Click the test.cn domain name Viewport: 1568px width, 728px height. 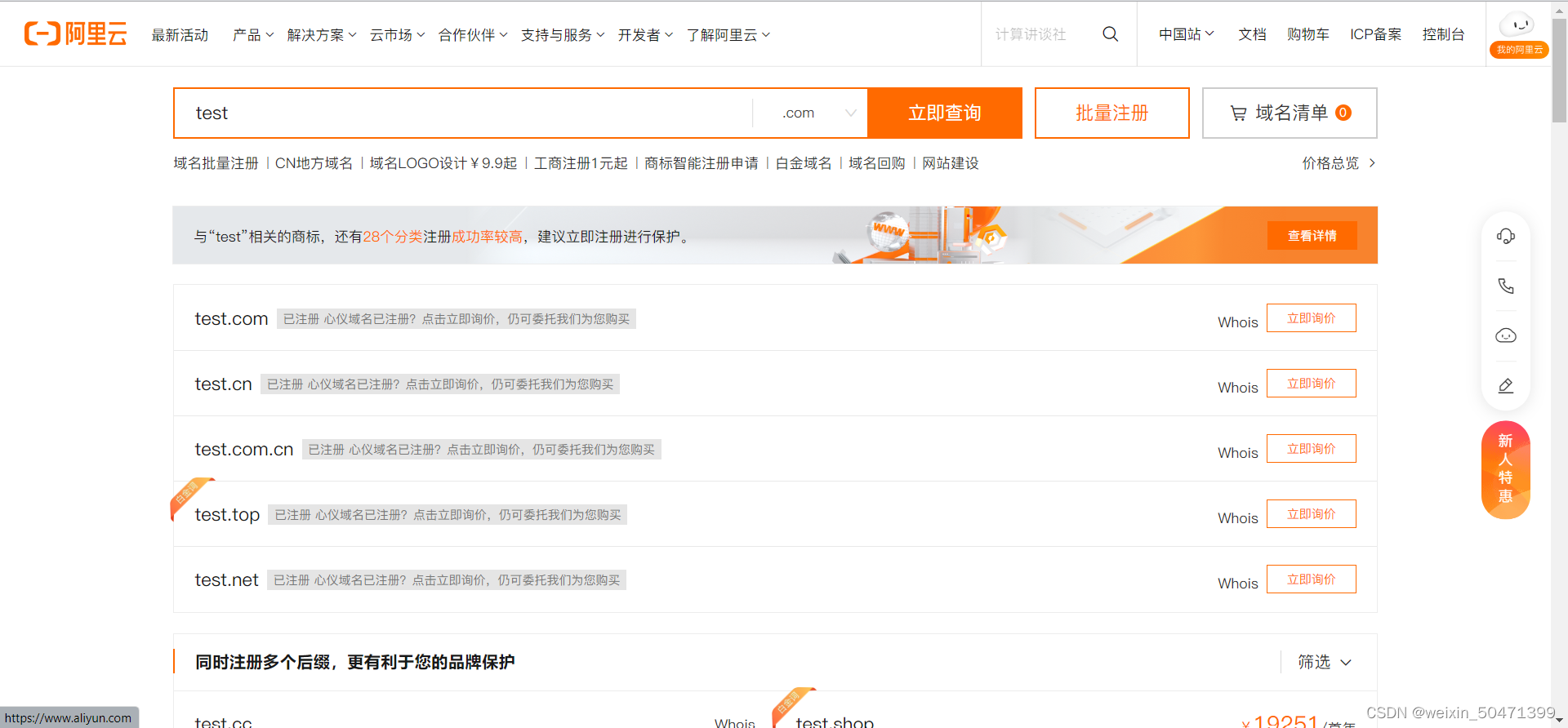pyautogui.click(x=223, y=384)
